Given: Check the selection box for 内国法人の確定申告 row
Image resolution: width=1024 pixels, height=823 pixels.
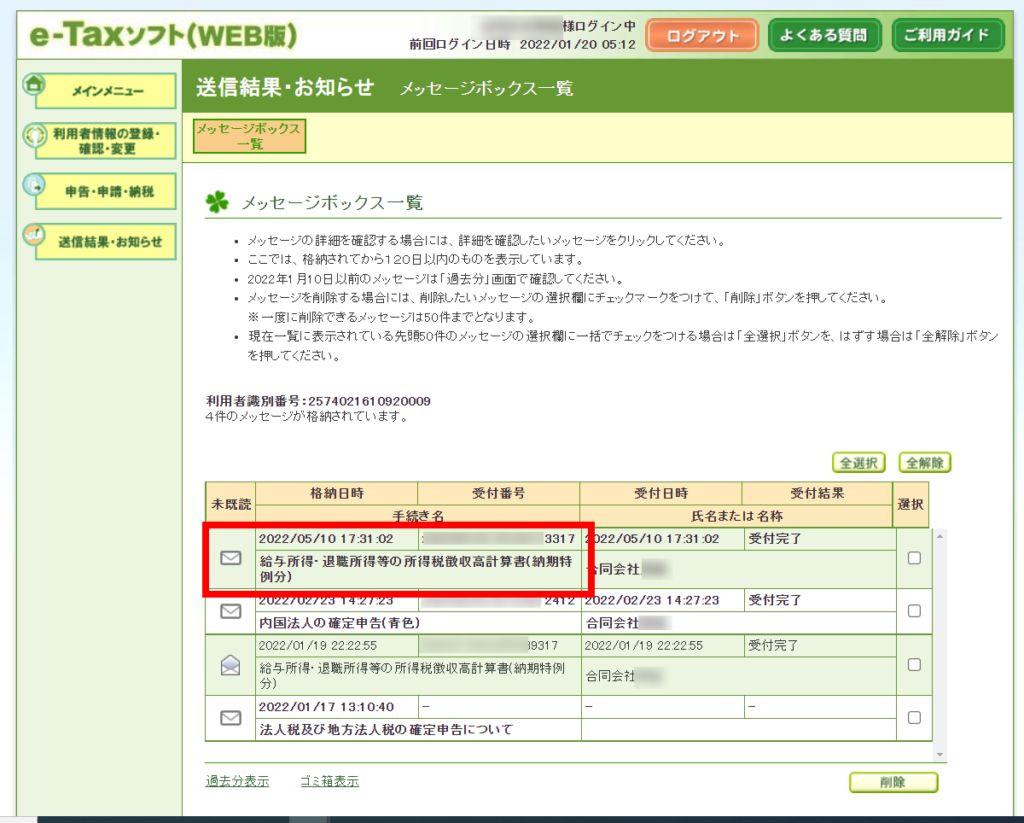Looking at the screenshot, I should pyautogui.click(x=914, y=611).
